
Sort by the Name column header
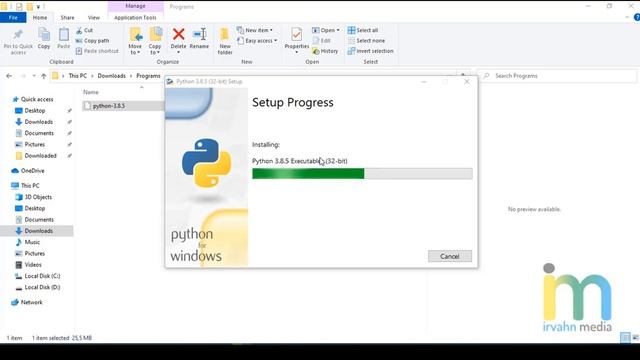click(91, 92)
